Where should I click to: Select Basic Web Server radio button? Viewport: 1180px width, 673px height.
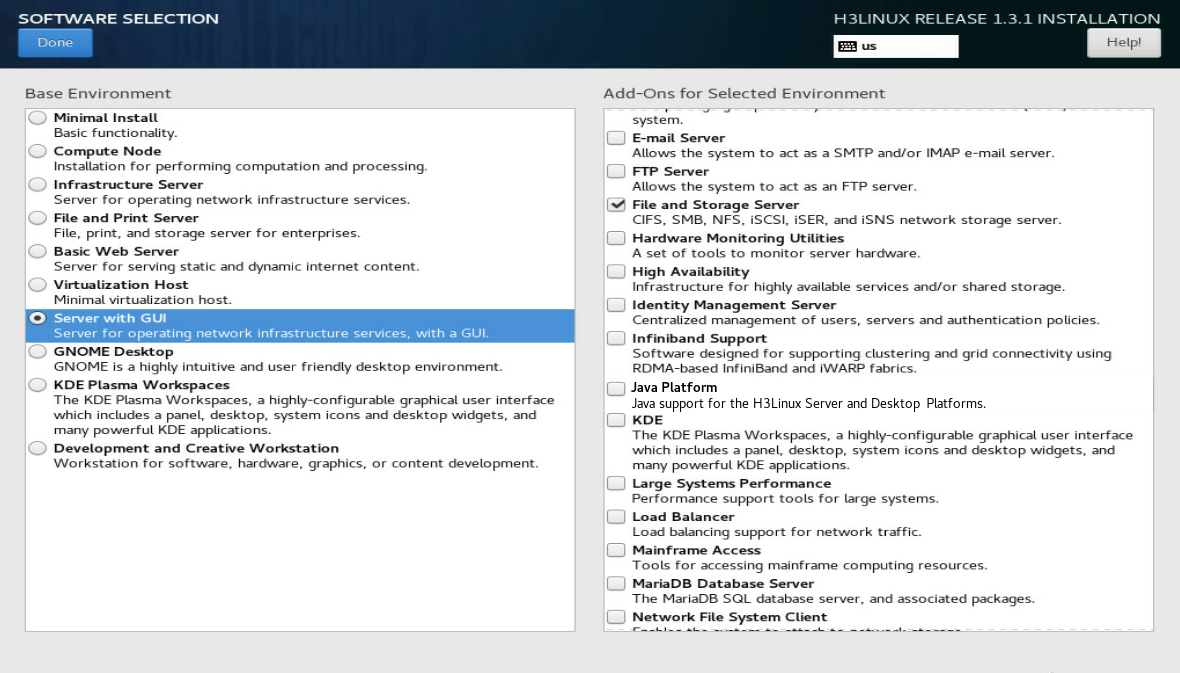(x=38, y=251)
